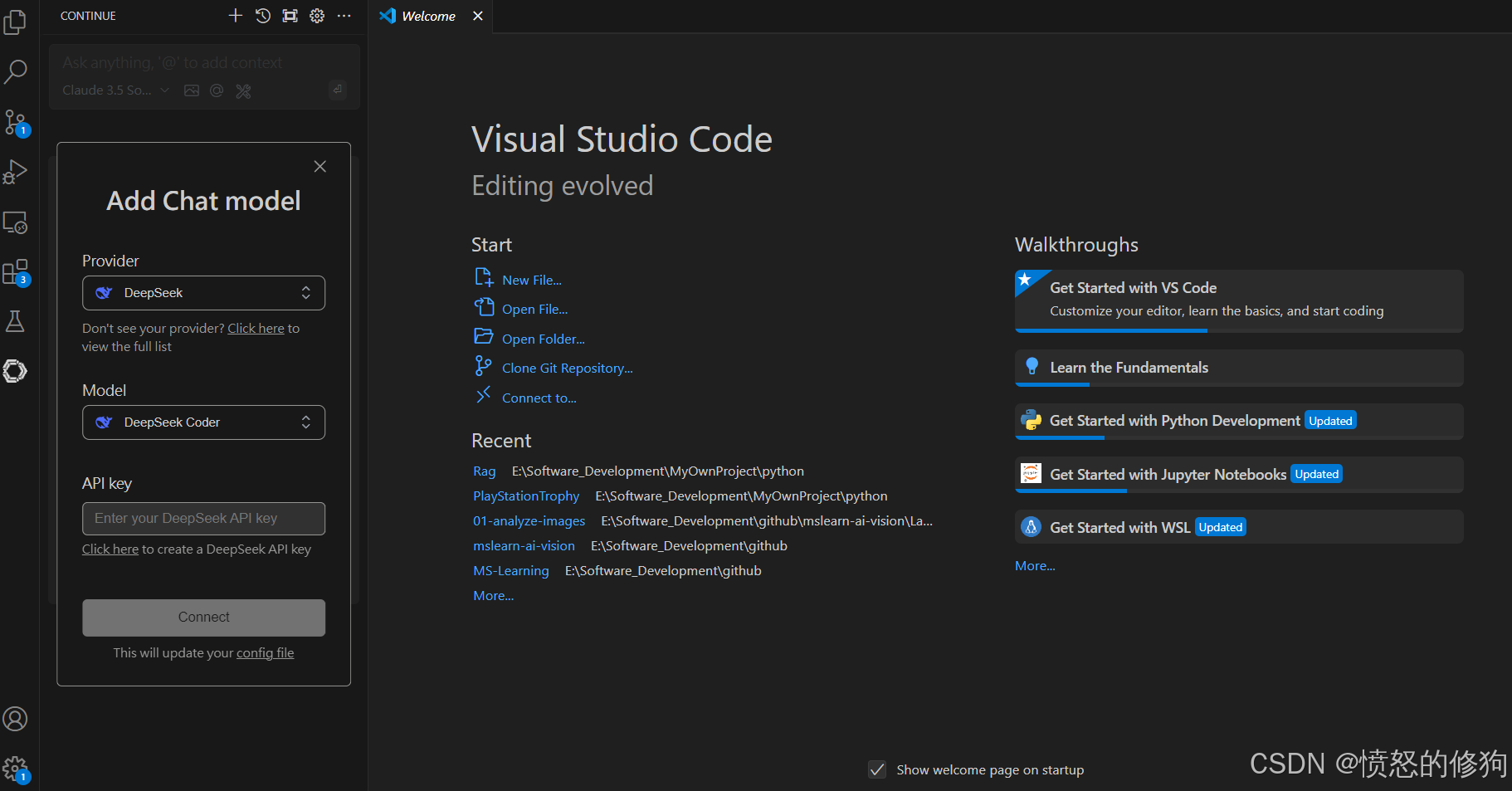Screen dimensions: 1512x791
Task: Open the config file link
Action: (266, 653)
